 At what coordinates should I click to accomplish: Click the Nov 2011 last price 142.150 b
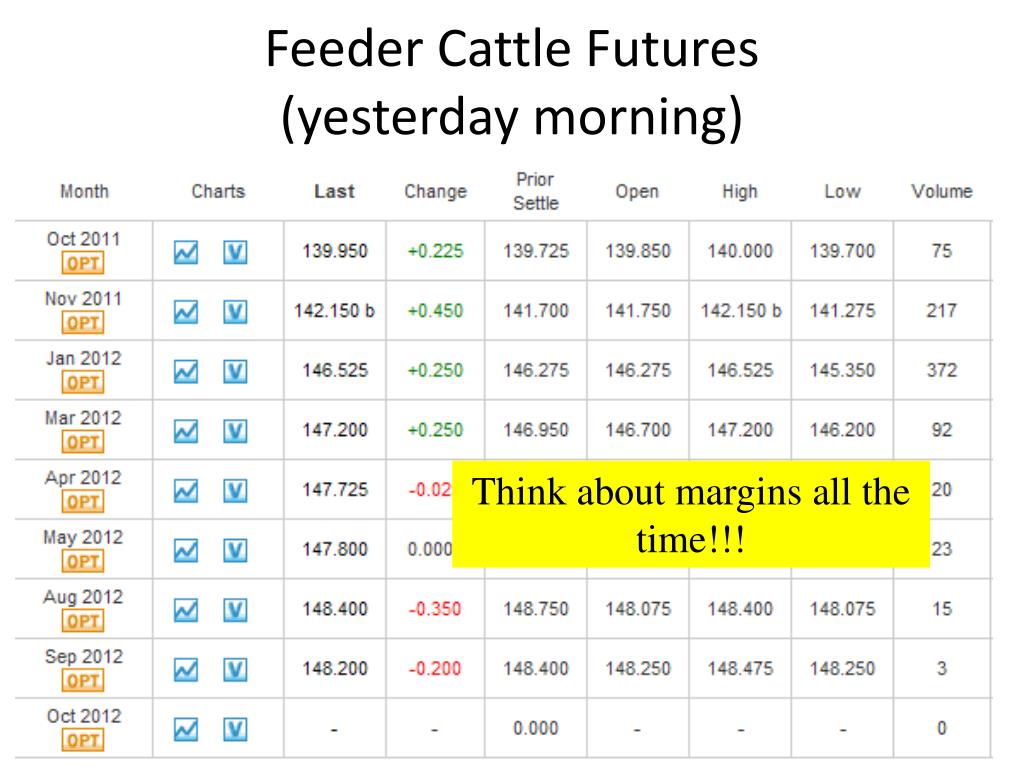(334, 311)
